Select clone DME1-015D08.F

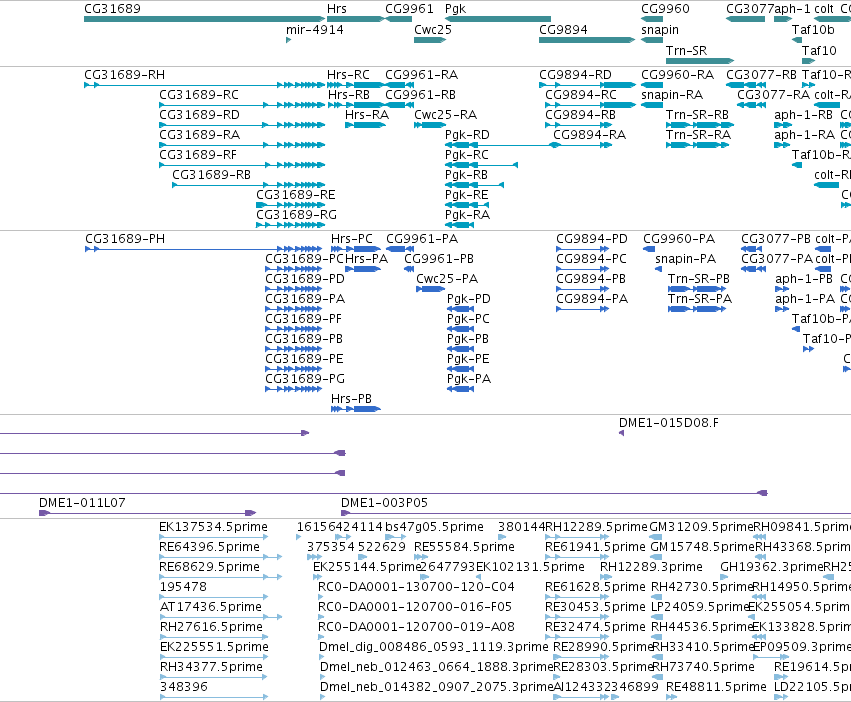(x=621, y=433)
